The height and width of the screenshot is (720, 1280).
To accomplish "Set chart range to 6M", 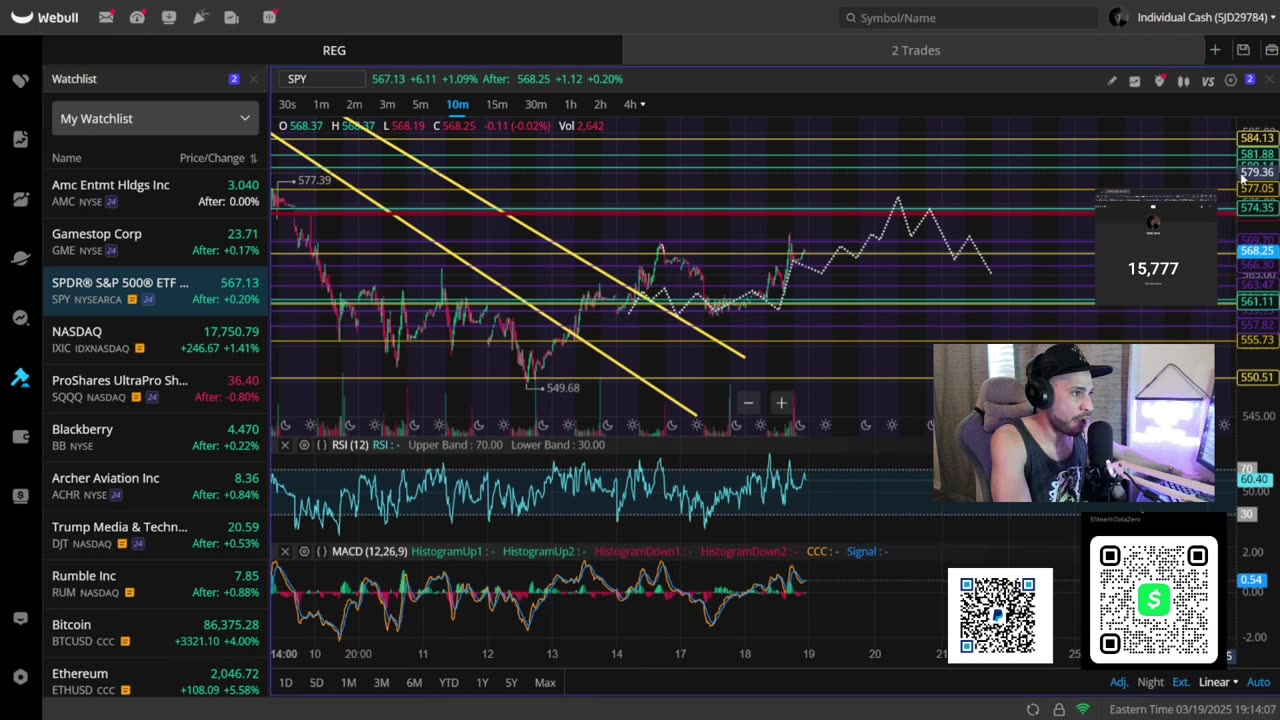I will pyautogui.click(x=414, y=682).
